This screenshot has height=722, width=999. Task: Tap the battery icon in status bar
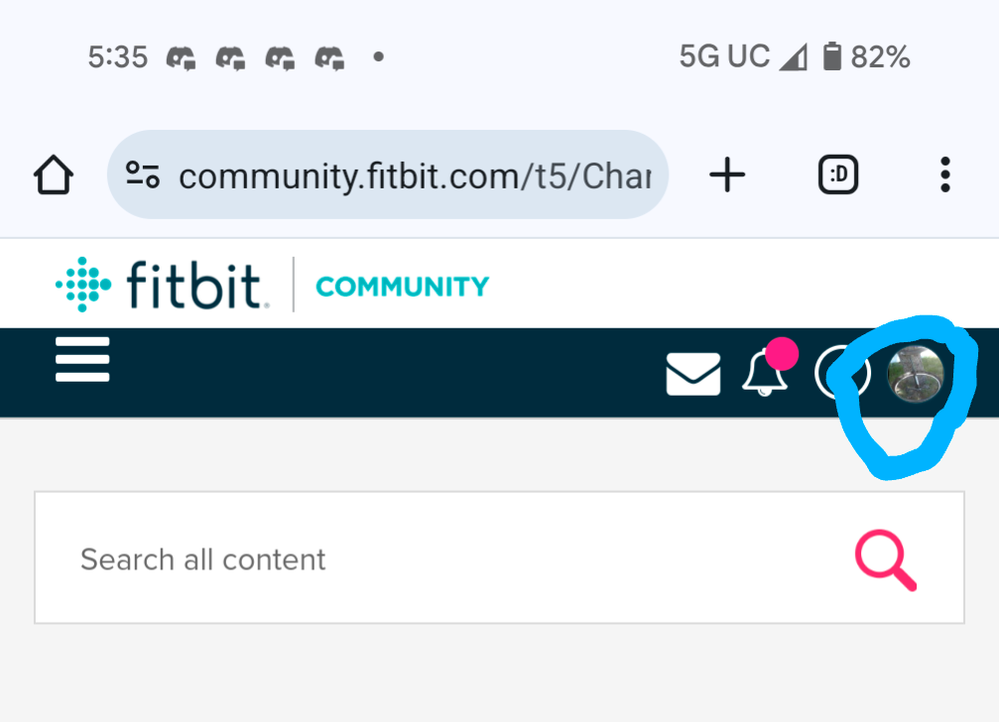click(x=831, y=56)
